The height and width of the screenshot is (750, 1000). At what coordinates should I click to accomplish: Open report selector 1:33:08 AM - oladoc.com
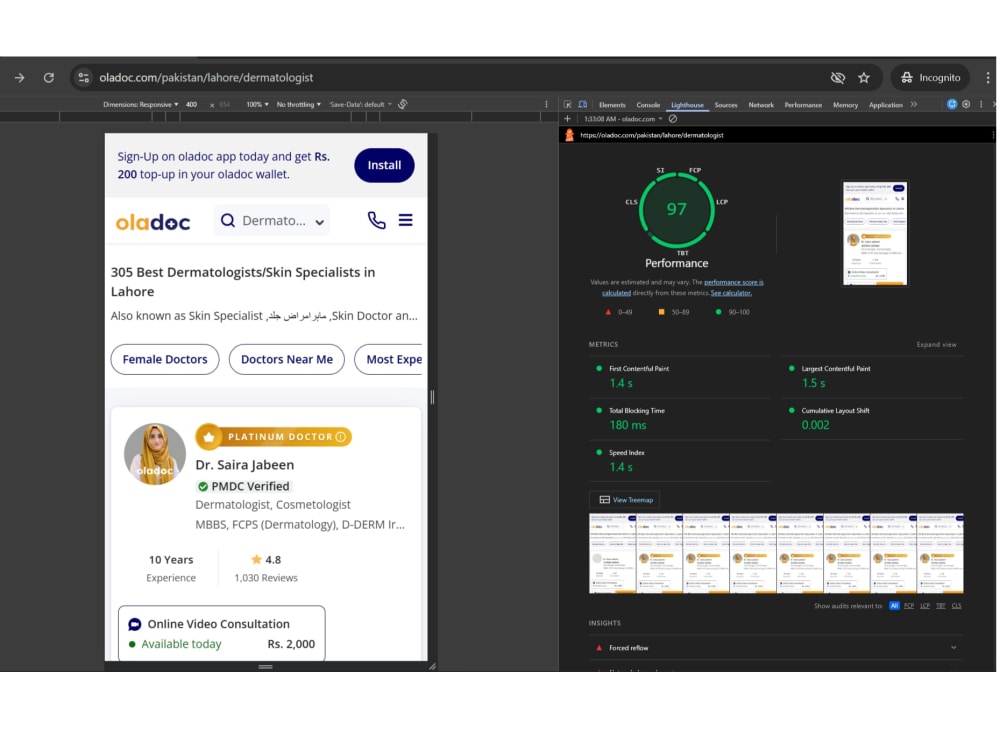pyautogui.click(x=623, y=119)
